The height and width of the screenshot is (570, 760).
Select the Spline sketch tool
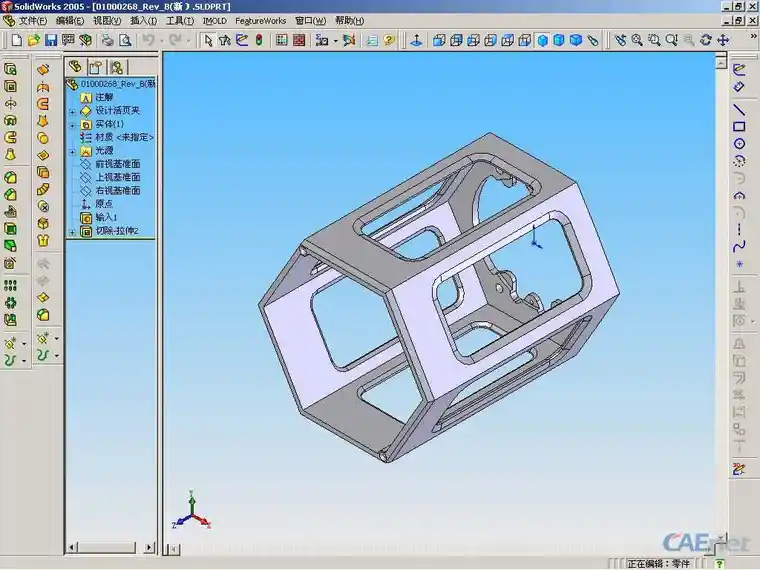739,247
